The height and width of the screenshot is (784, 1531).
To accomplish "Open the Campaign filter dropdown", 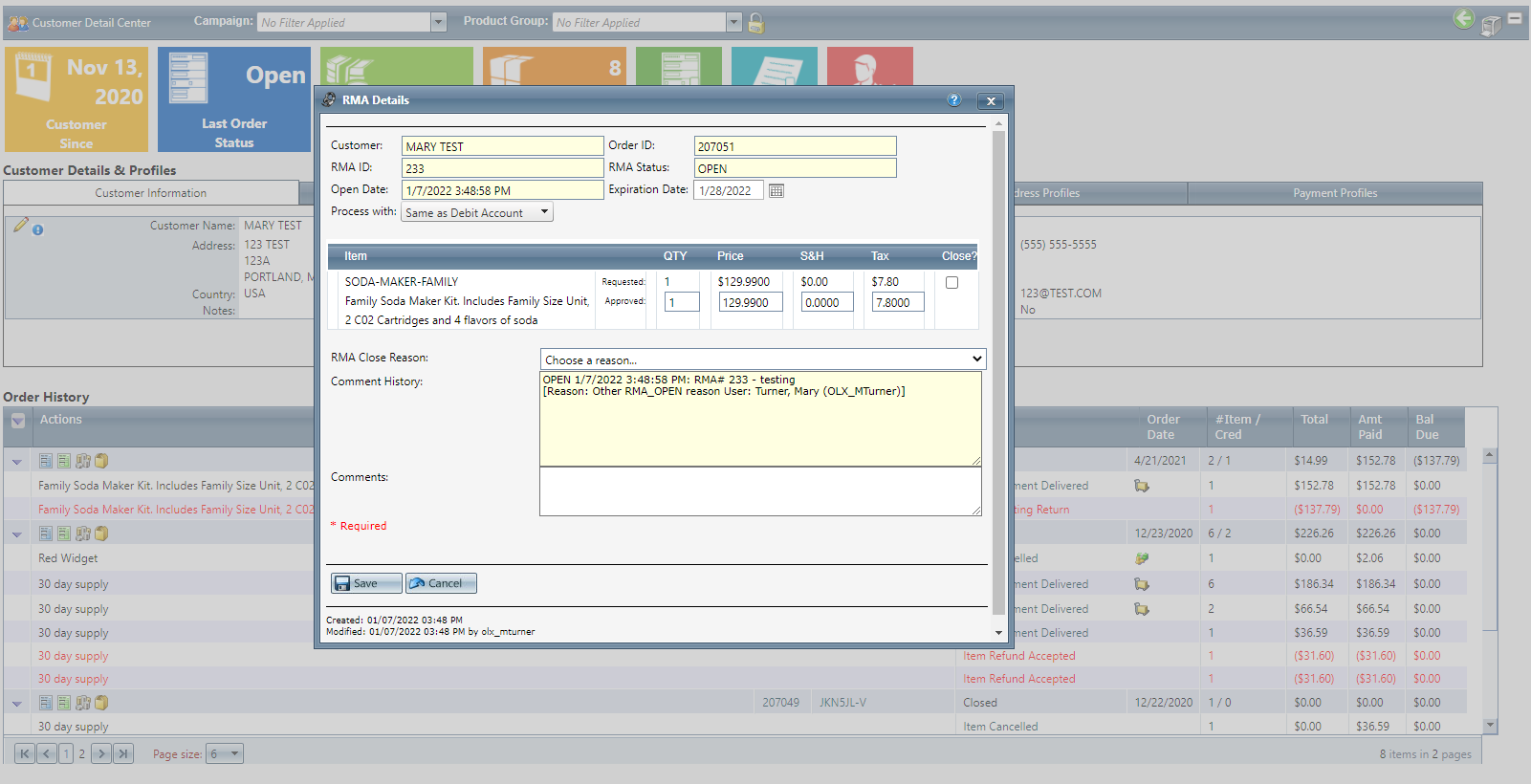I will [x=439, y=22].
